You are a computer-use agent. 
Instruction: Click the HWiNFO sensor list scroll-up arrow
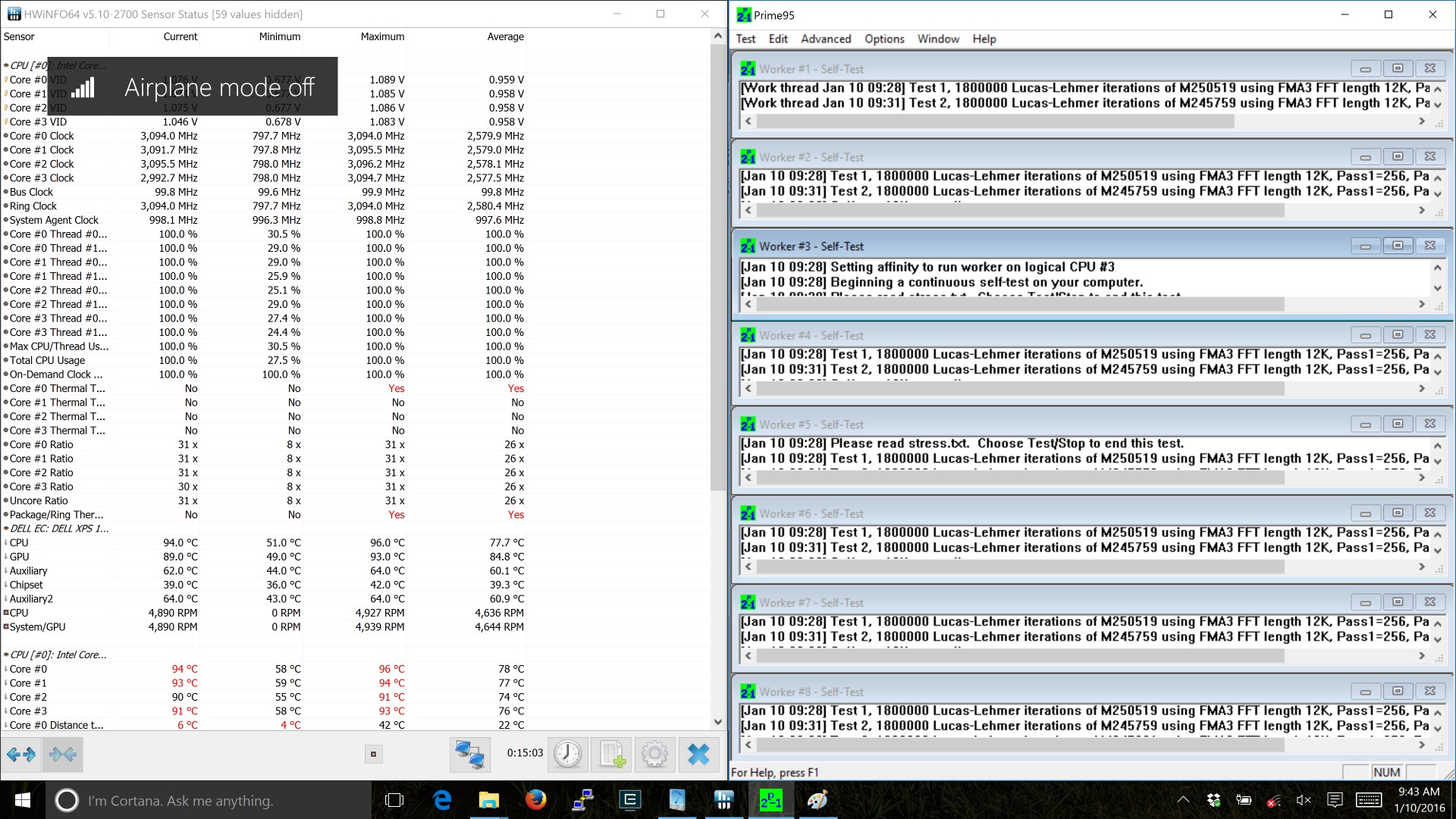pos(718,36)
